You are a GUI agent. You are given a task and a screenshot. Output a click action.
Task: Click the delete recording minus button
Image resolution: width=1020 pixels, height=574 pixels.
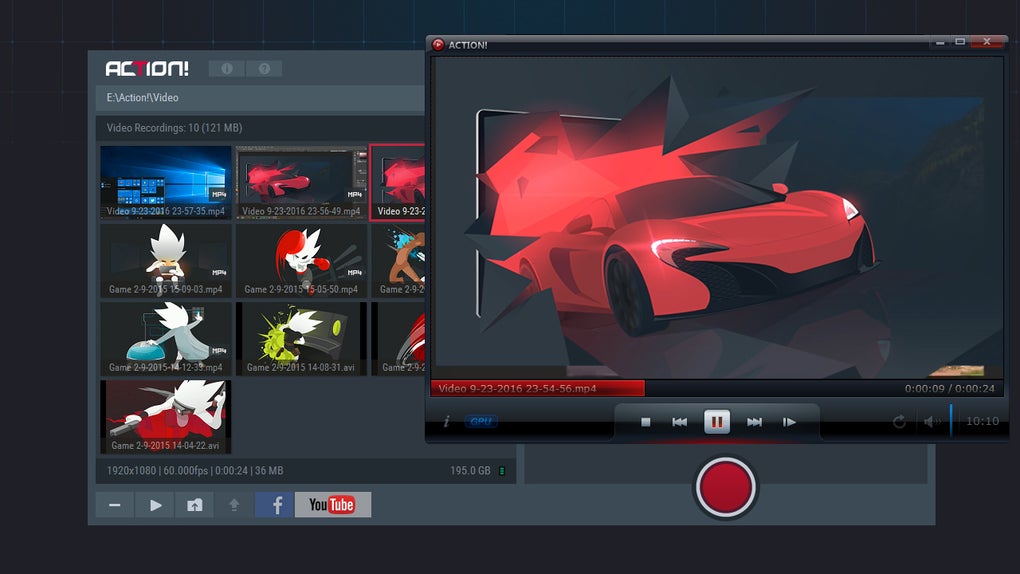click(114, 505)
